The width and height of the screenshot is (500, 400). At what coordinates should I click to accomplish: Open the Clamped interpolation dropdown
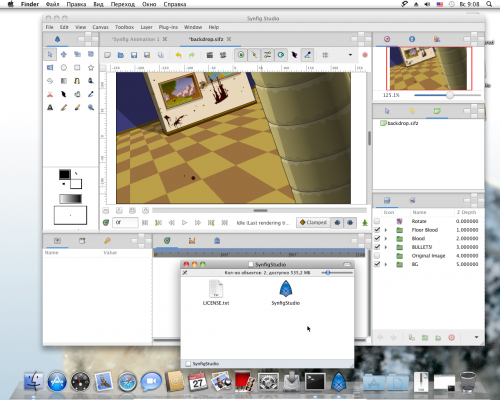313,222
